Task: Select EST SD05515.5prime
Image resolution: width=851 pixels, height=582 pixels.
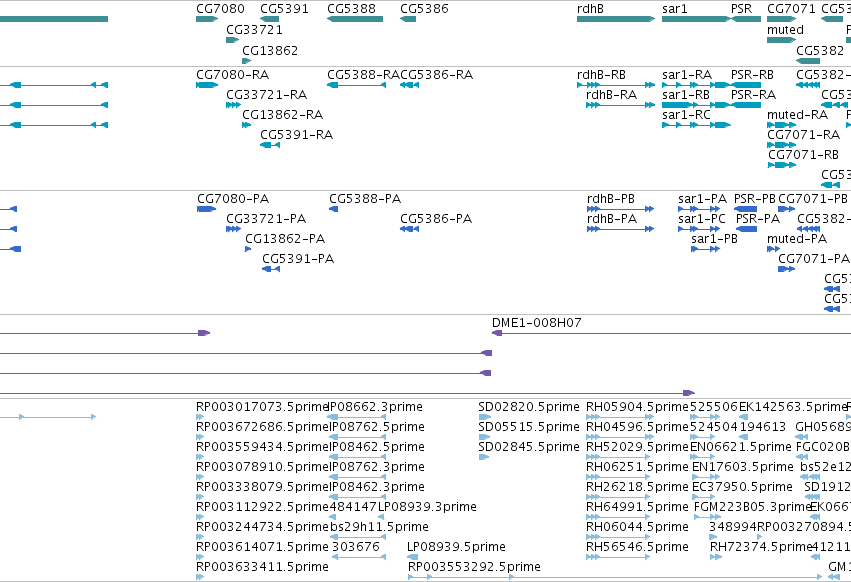Action: click(x=529, y=427)
